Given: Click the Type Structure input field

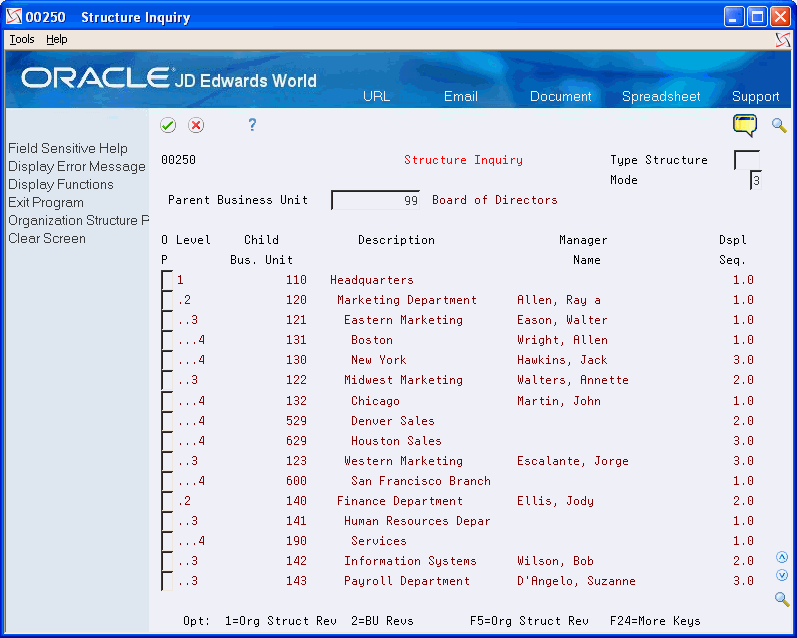Looking at the screenshot, I should (747, 160).
